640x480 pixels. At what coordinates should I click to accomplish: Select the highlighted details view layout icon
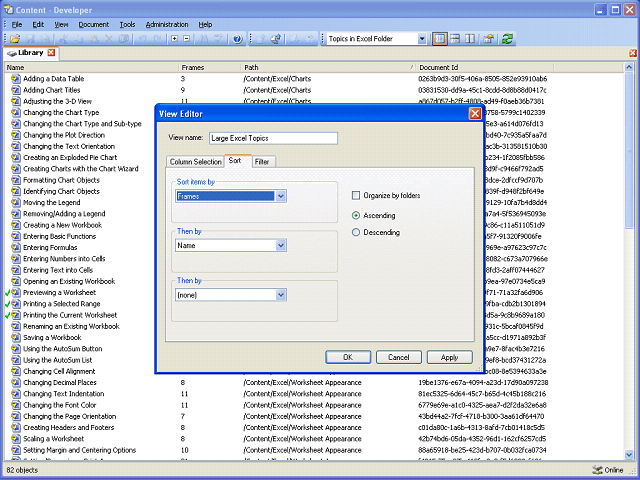point(440,39)
